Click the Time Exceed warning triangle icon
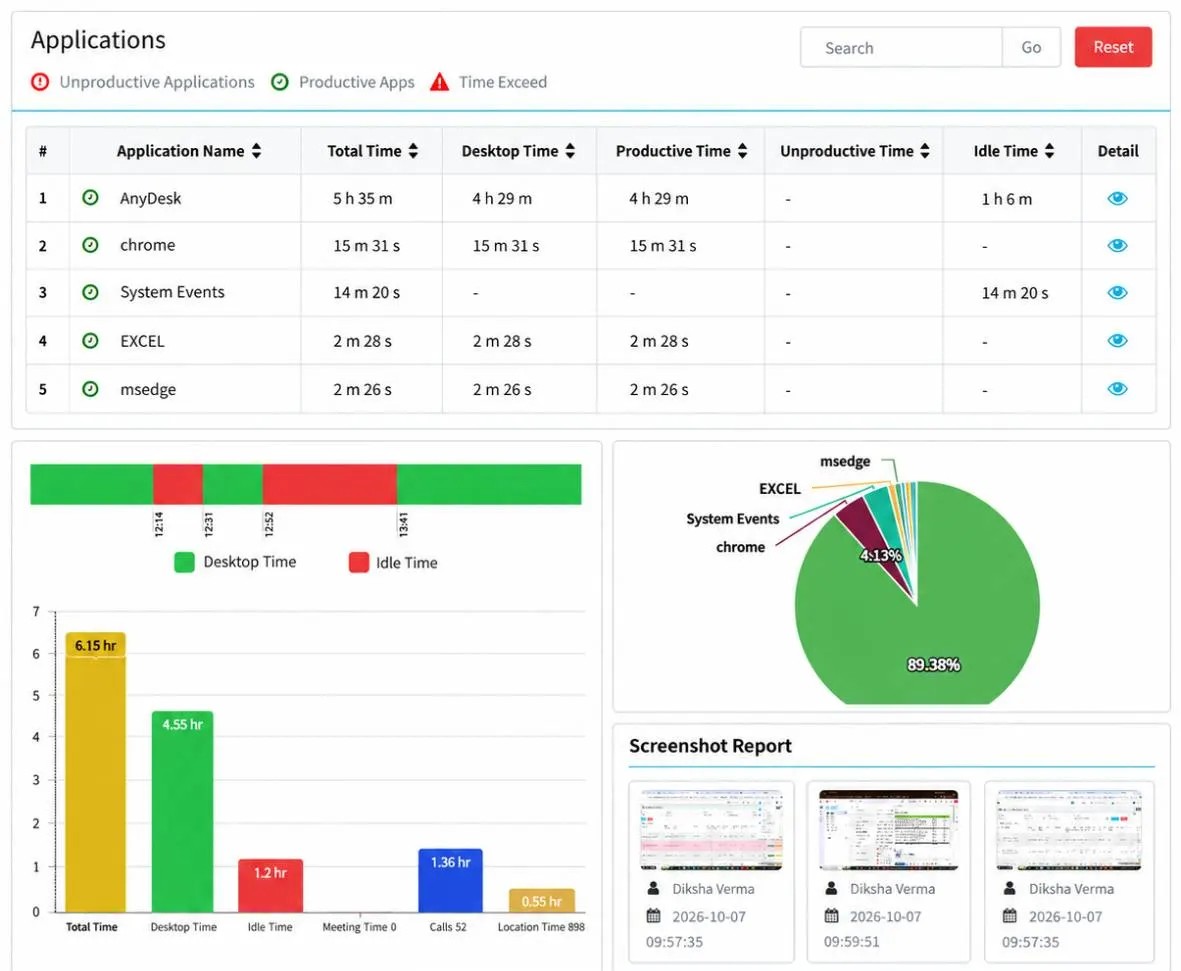This screenshot has height=971, width=1181. tap(440, 81)
